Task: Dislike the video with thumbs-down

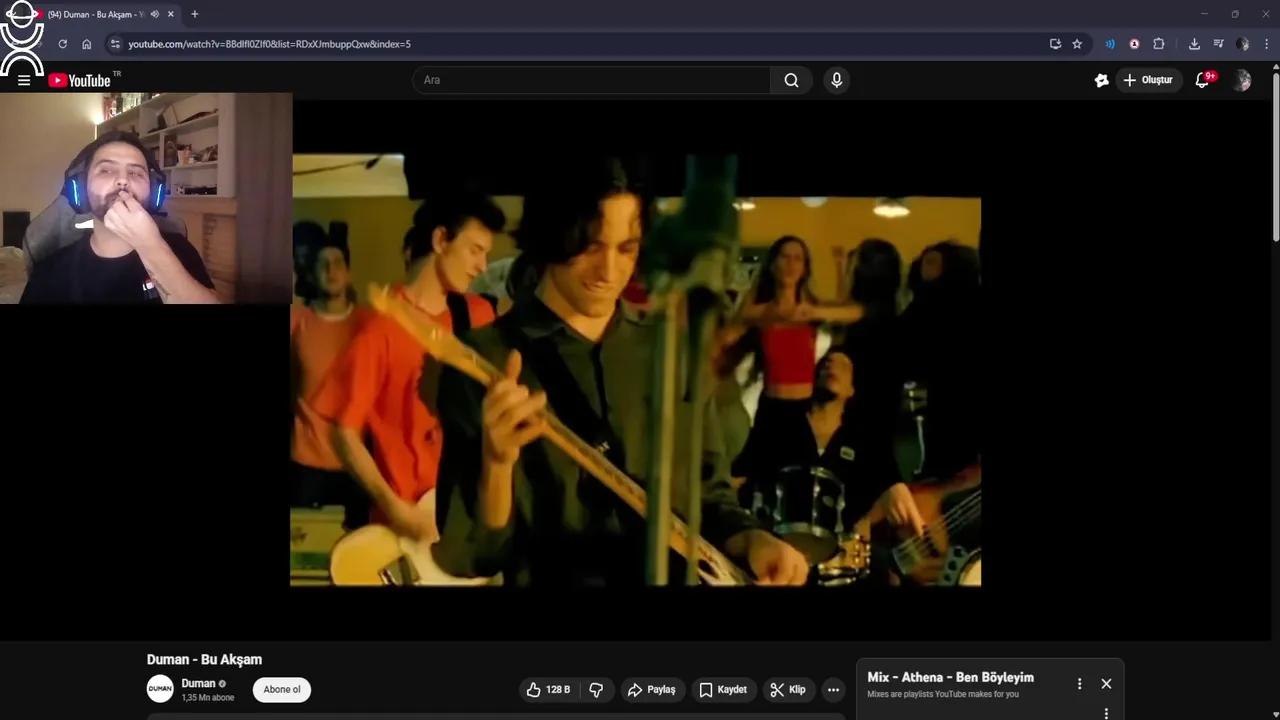Action: [596, 689]
